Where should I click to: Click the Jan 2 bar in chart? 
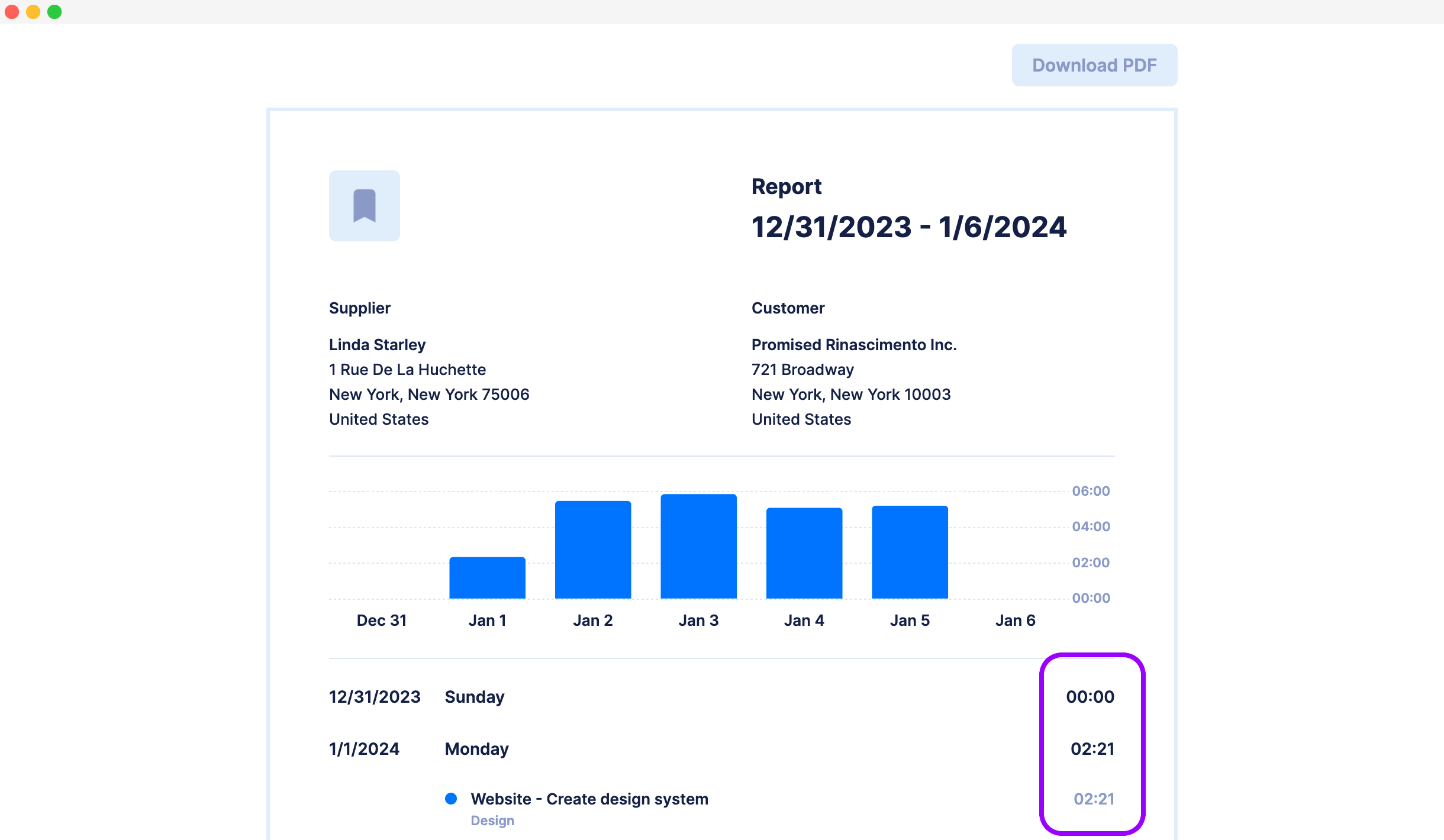click(593, 550)
